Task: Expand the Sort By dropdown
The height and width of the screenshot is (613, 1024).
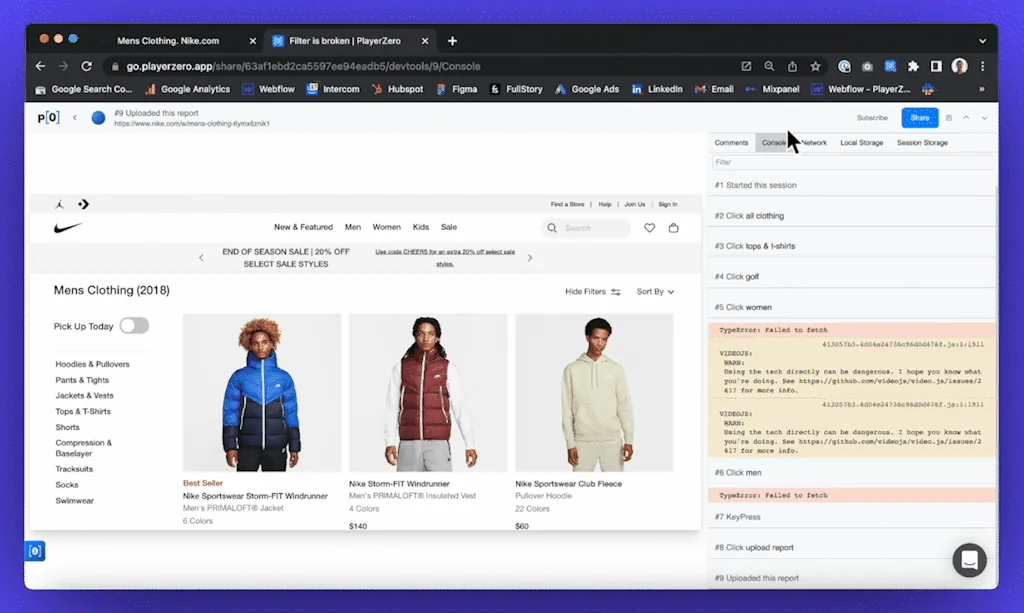Action: coord(655,292)
